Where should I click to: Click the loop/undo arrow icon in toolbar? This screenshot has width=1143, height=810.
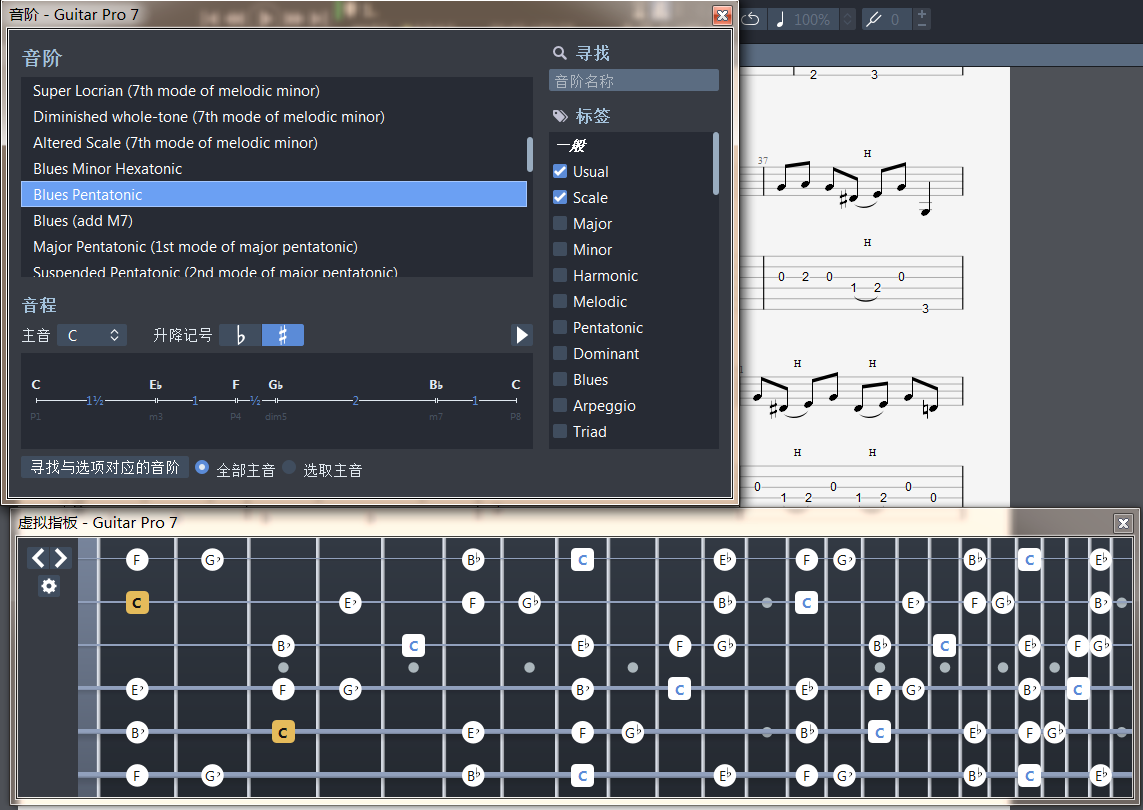[x=752, y=19]
